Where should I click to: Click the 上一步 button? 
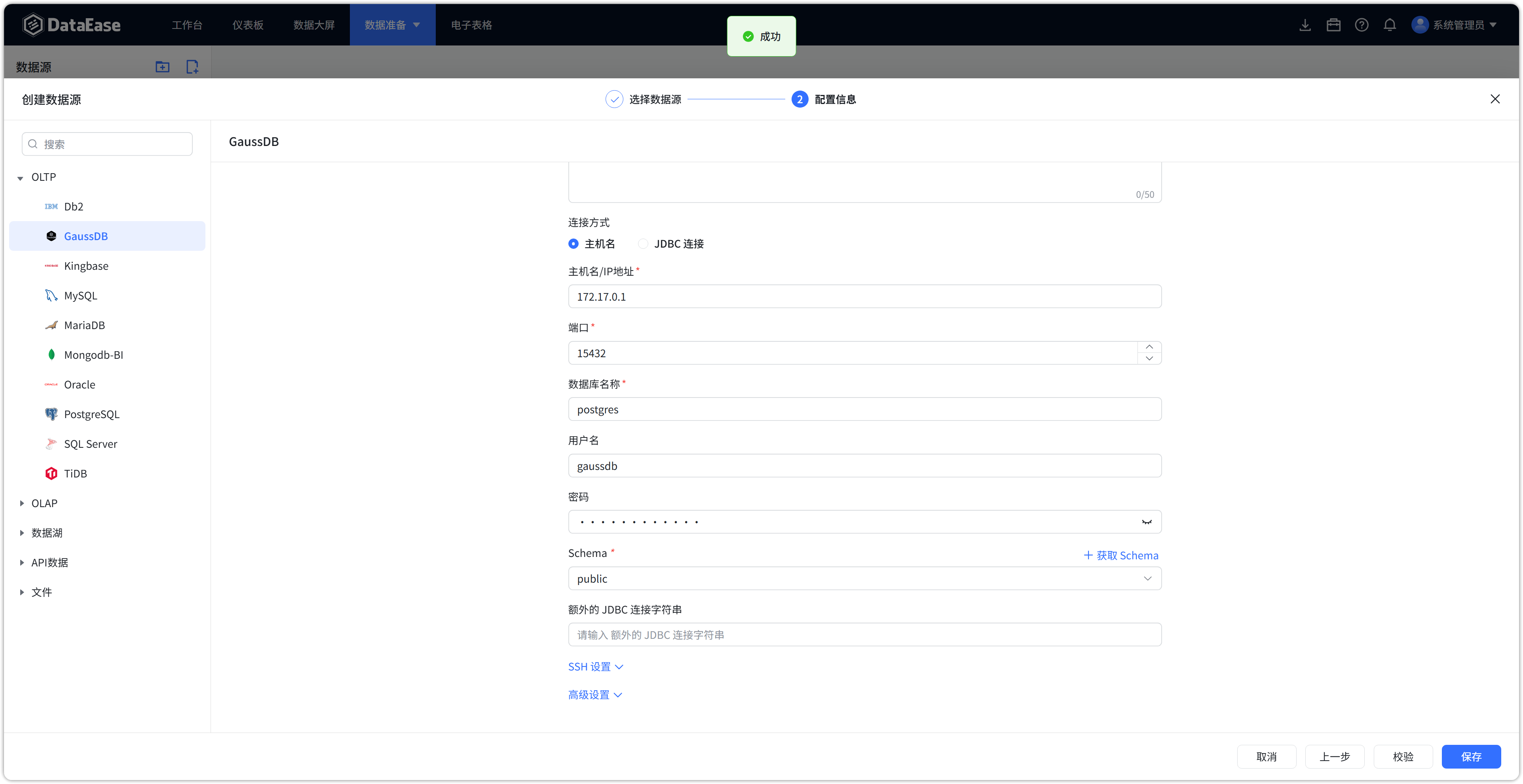coord(1334,757)
